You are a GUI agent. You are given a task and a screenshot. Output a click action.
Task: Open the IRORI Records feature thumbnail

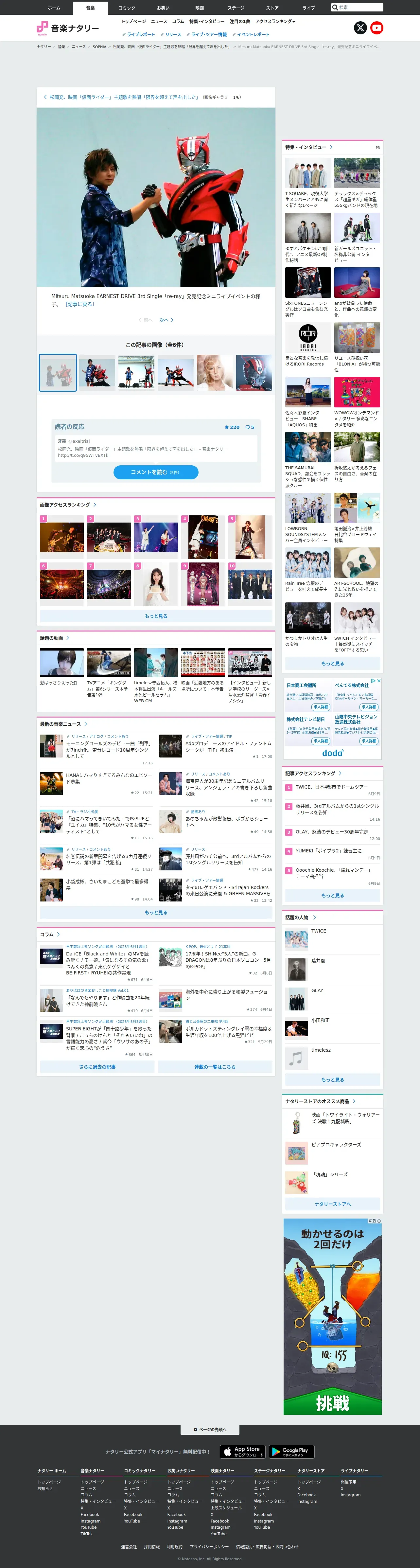308,338
